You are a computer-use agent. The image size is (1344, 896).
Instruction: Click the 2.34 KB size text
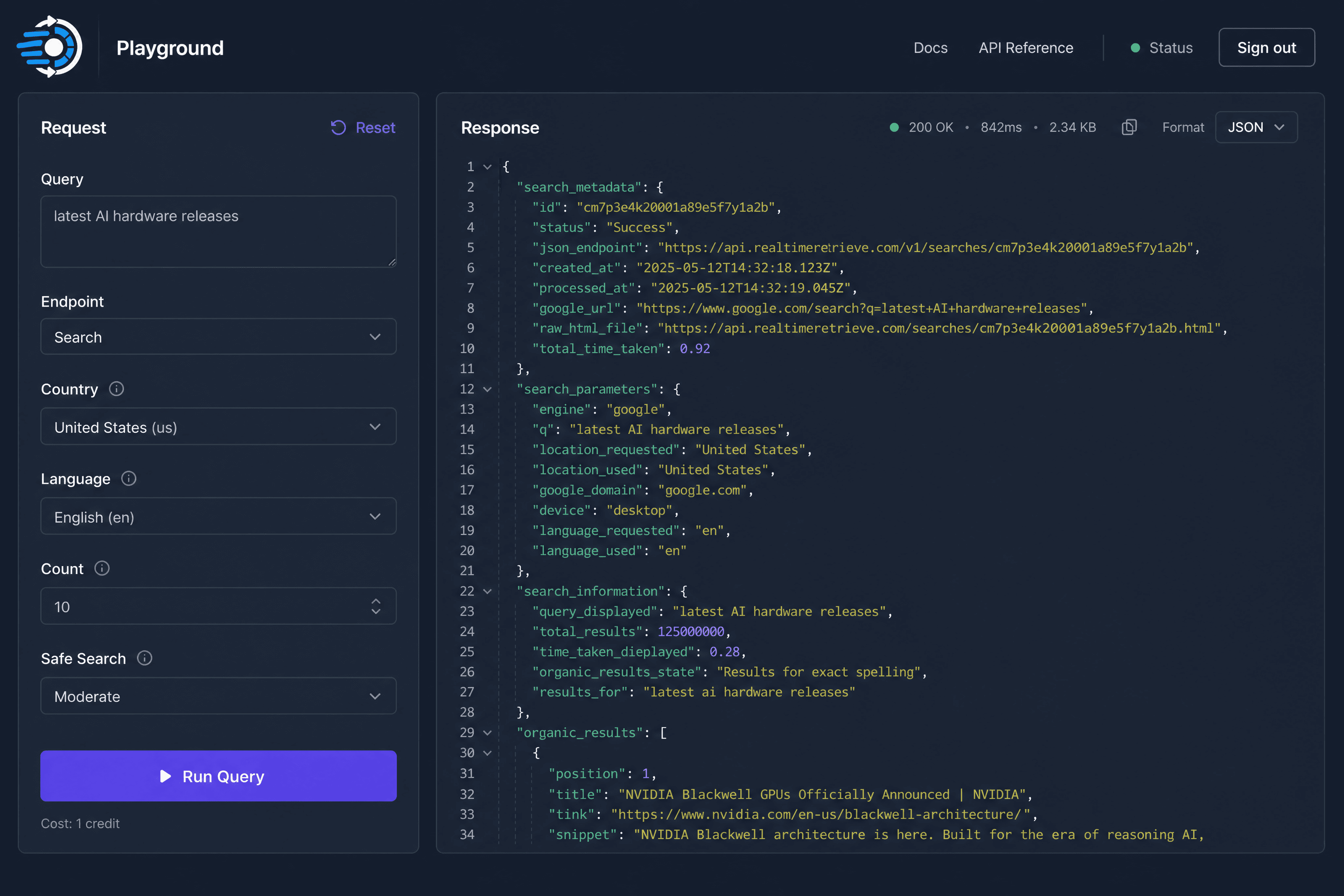tap(1073, 127)
